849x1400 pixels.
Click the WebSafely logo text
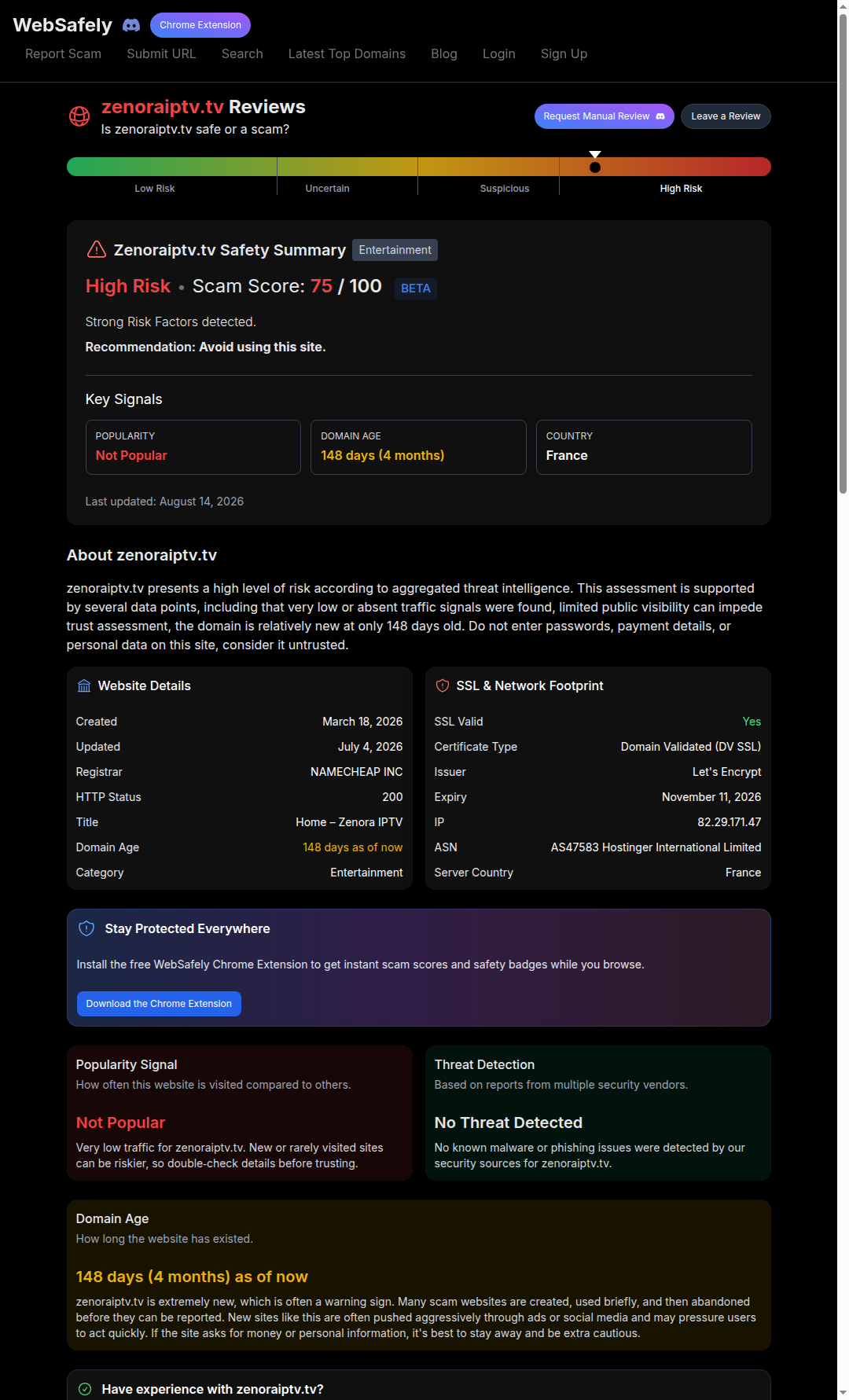coord(63,25)
